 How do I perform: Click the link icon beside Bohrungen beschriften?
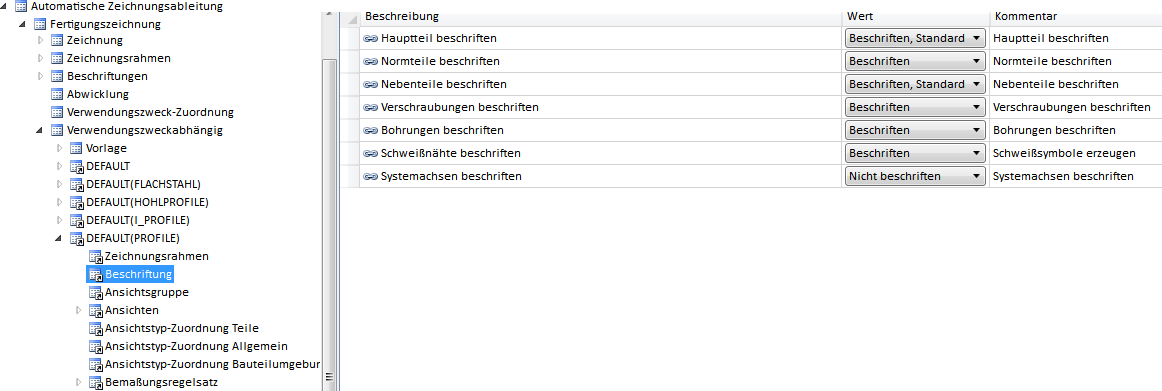(371, 130)
